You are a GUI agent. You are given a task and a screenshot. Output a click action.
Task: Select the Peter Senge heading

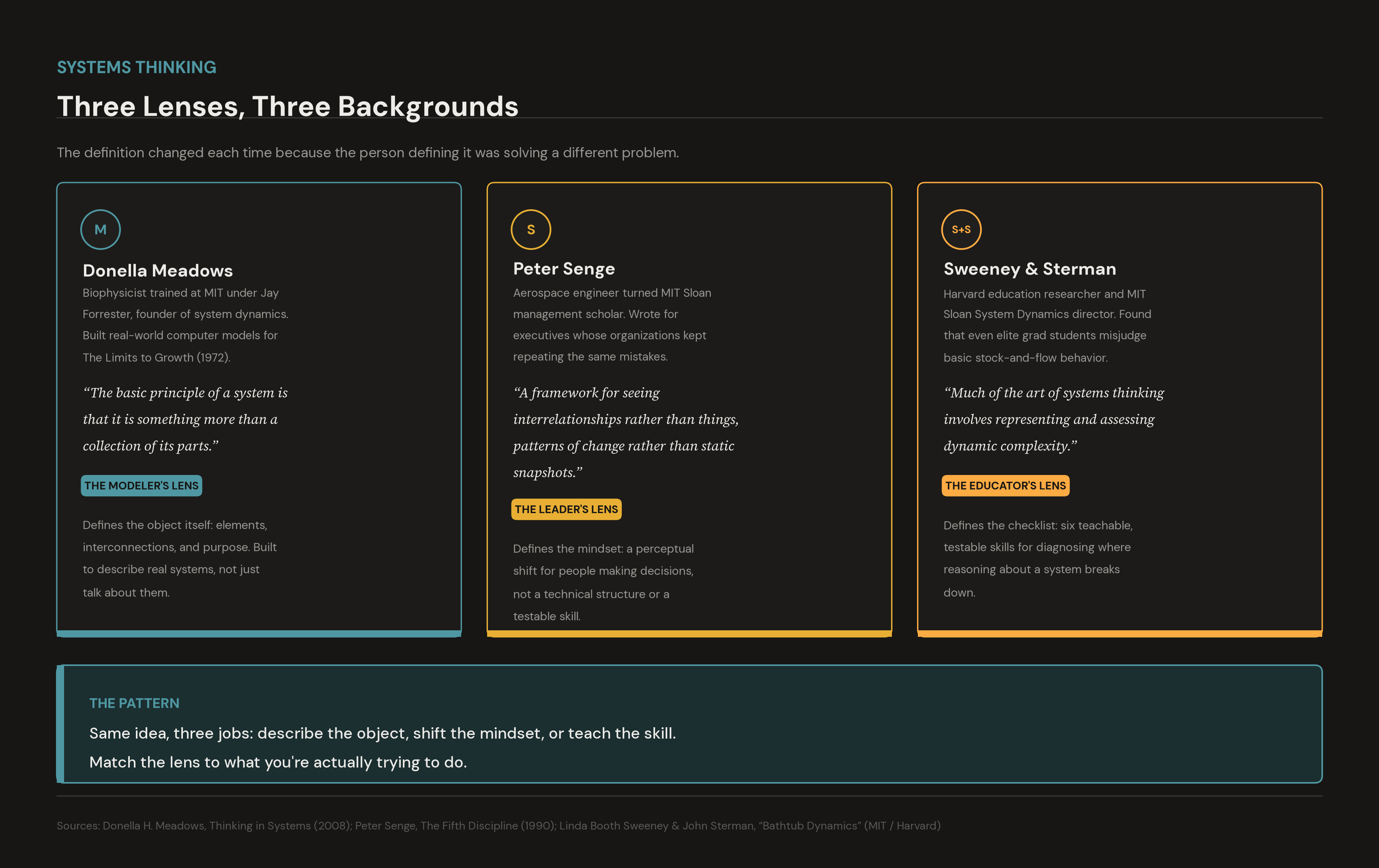(564, 269)
